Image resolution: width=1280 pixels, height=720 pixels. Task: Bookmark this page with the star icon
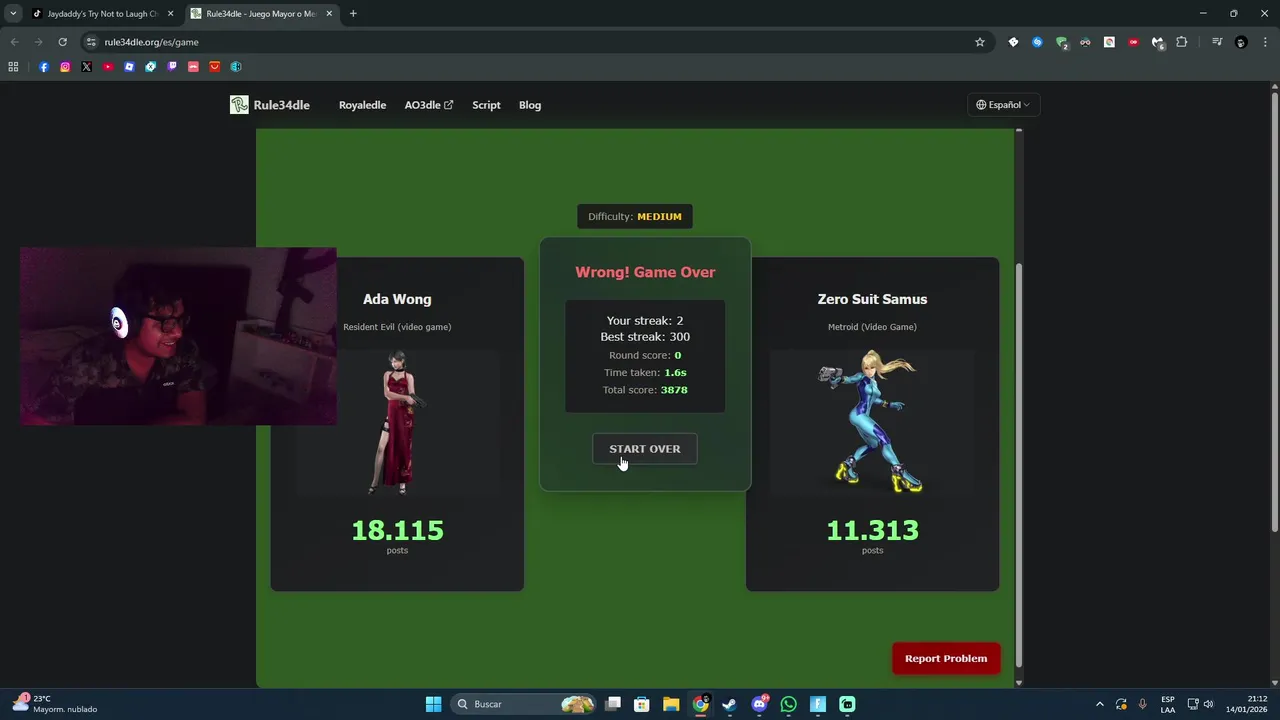(980, 42)
